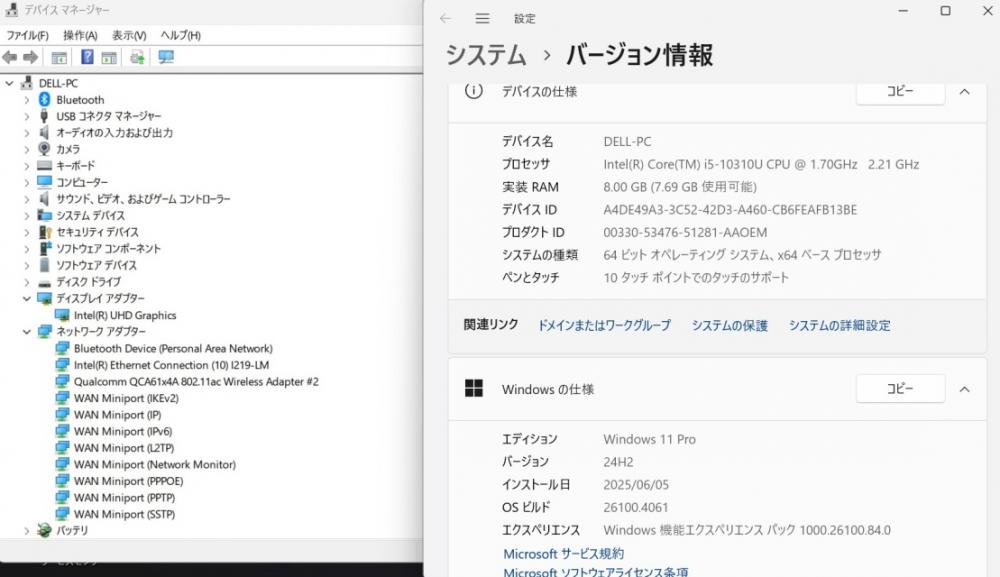Click the Bluetooth category icon
This screenshot has width=1000, height=577.
(x=44, y=99)
